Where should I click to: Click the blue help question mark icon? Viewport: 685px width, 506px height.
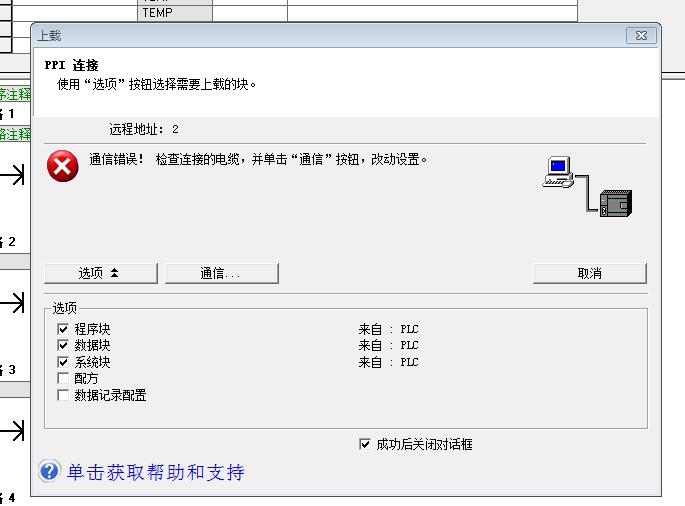point(50,471)
